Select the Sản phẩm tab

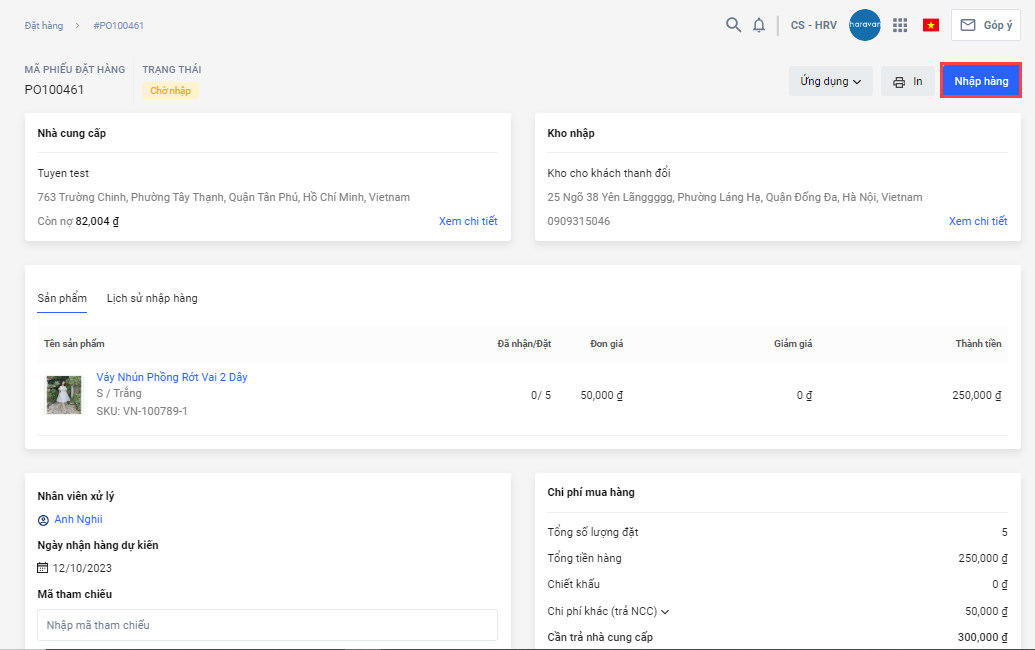[62, 298]
